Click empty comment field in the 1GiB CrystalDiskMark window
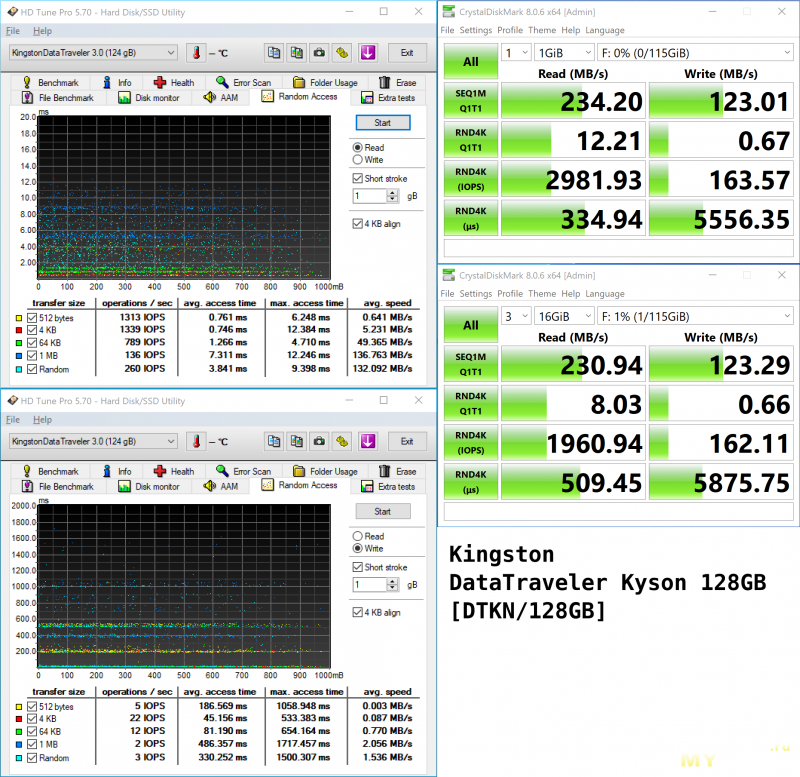This screenshot has height=777, width=800. pos(618,248)
